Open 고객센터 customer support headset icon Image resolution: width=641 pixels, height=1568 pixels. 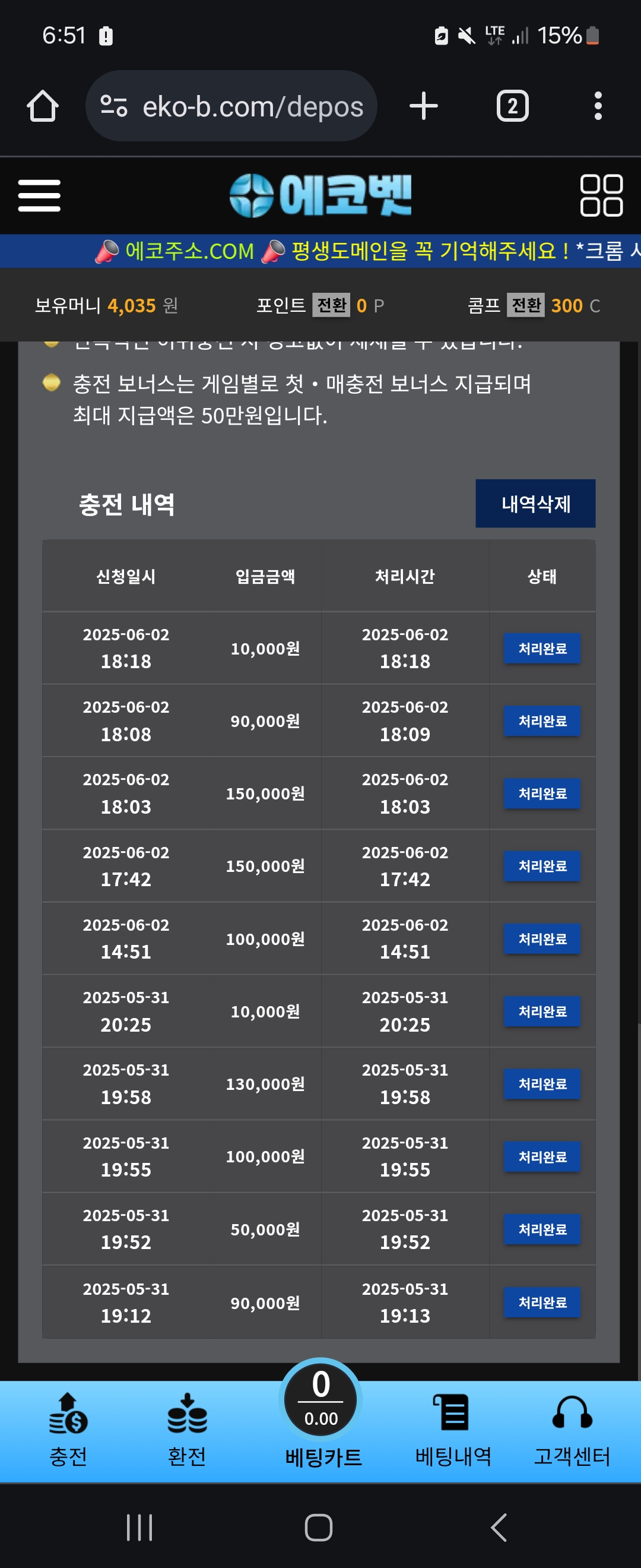coord(572,1430)
